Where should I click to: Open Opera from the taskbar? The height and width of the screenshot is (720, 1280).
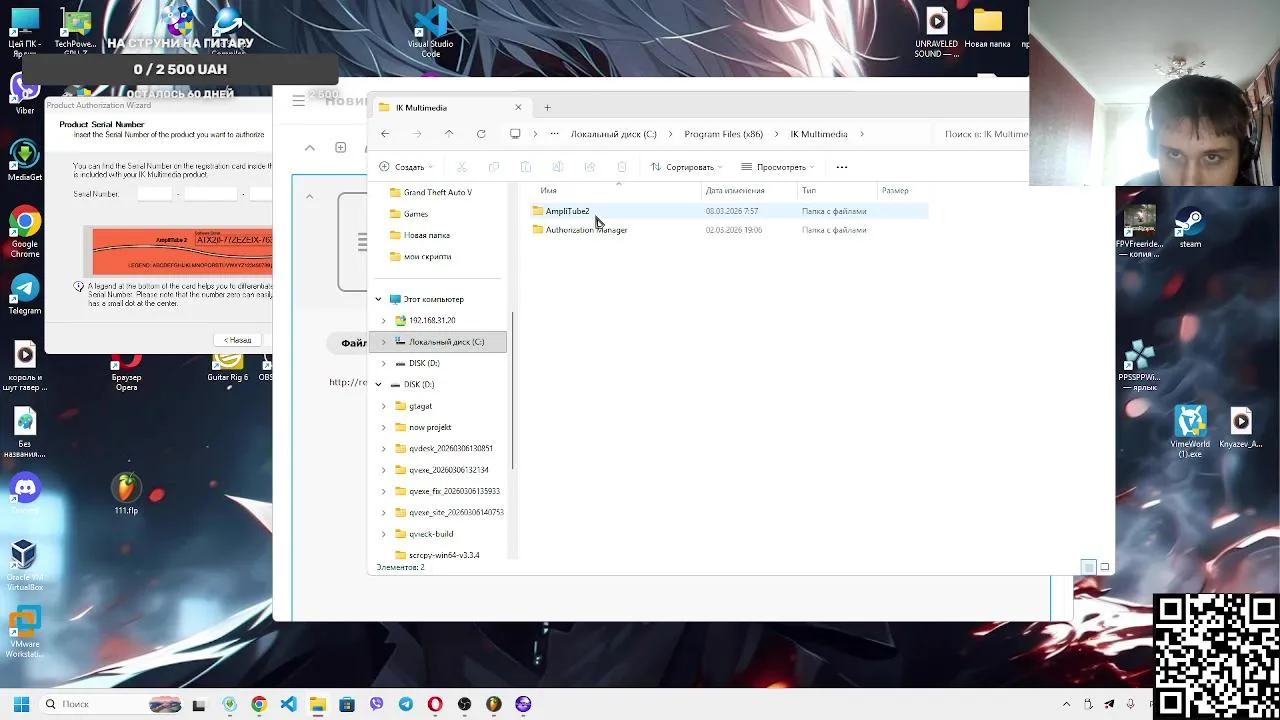(435, 704)
